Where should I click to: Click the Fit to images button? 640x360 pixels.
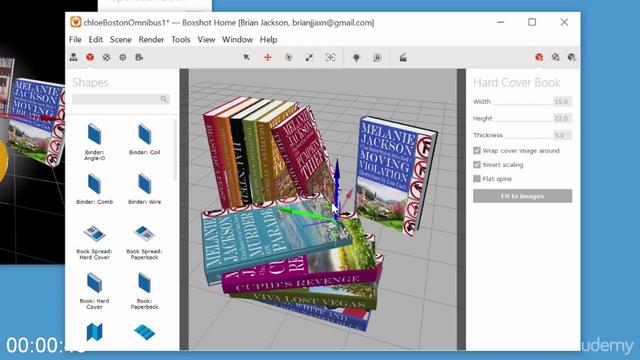pyautogui.click(x=522, y=196)
